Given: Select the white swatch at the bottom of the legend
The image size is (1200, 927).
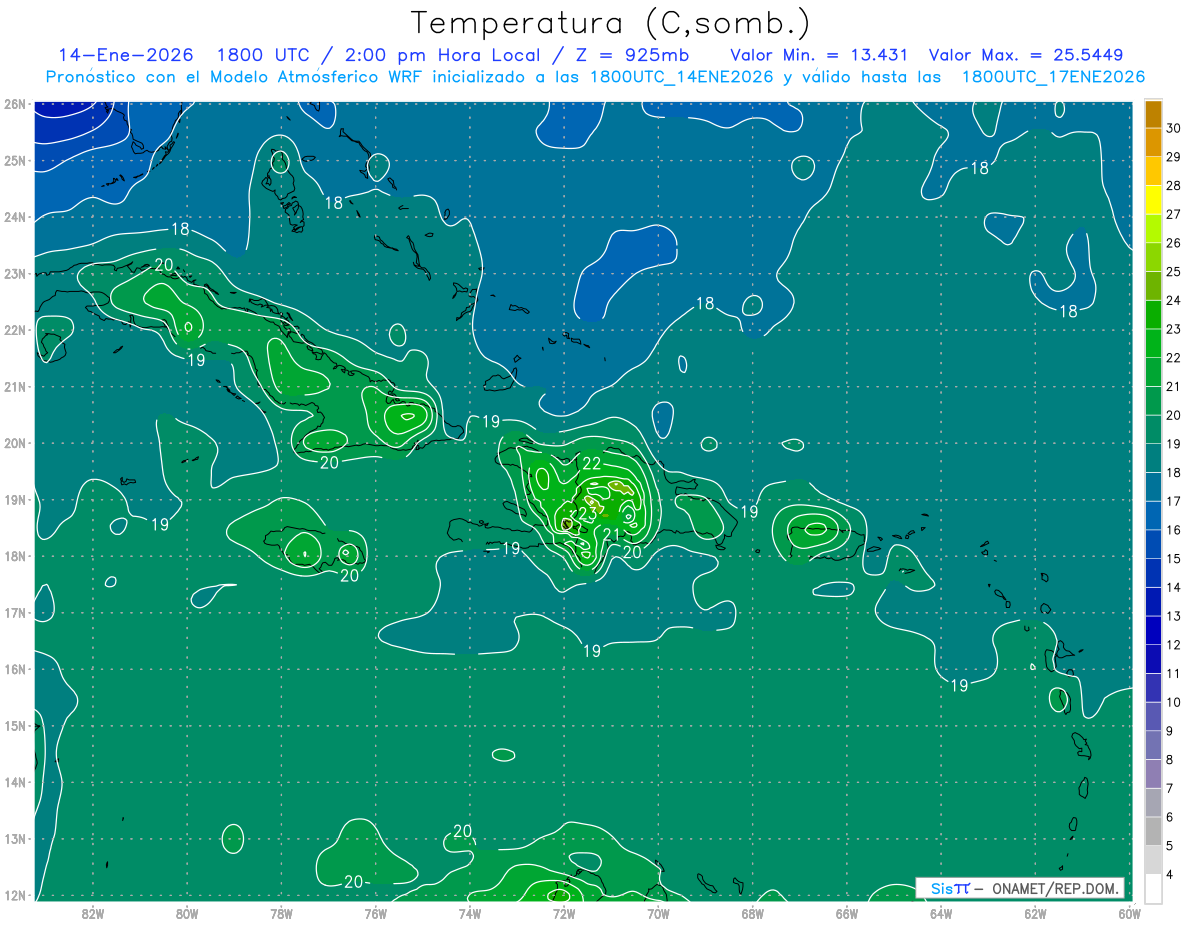Looking at the screenshot, I should pos(1153,888).
